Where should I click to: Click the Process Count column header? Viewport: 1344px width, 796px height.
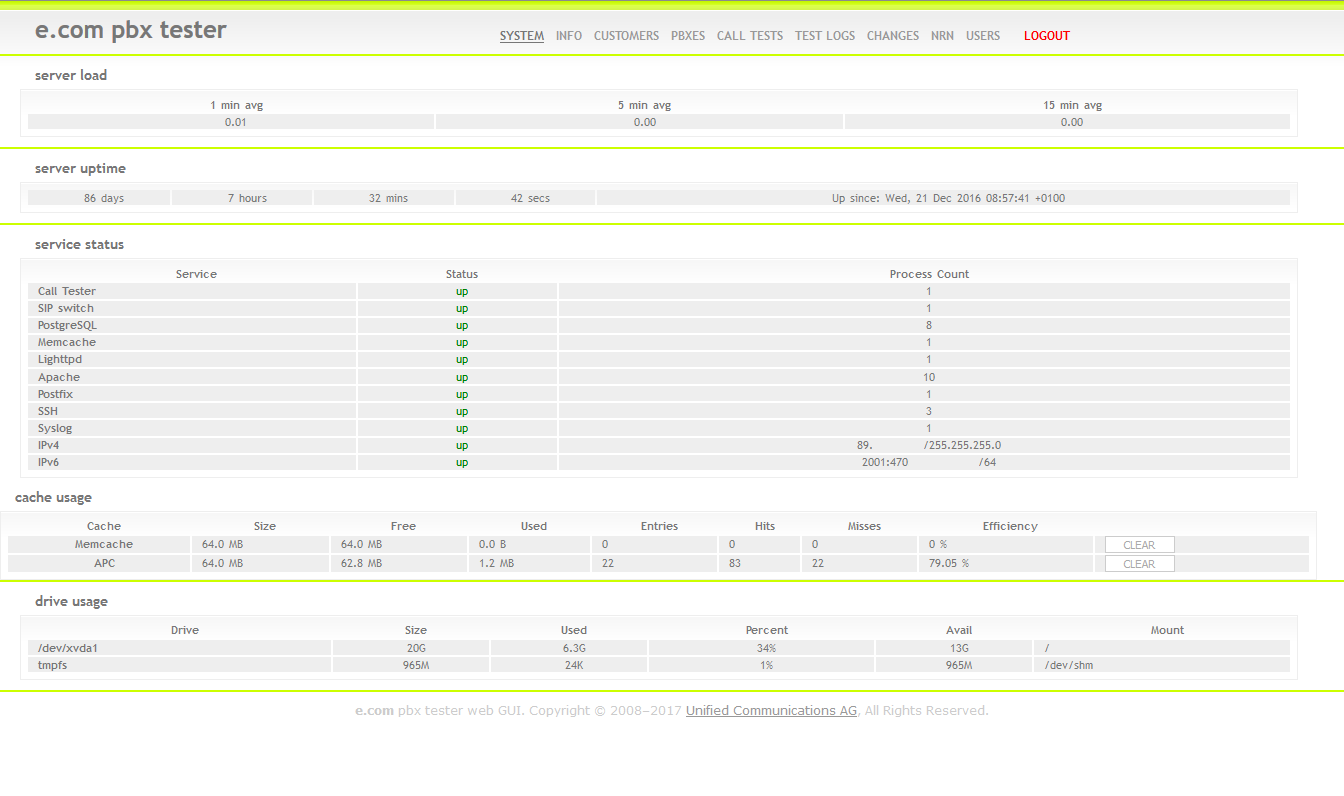tap(929, 274)
